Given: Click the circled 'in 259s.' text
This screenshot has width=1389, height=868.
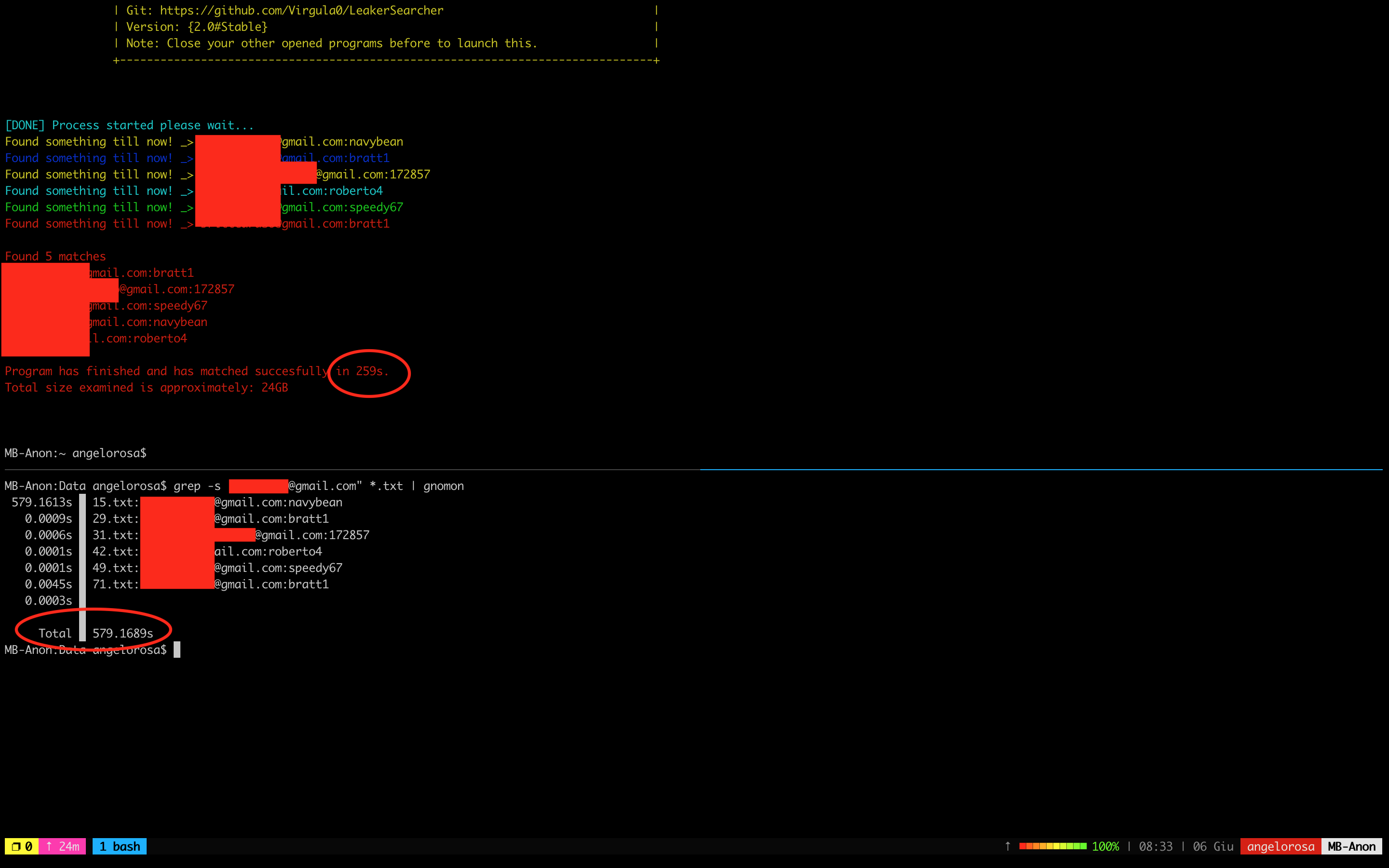Looking at the screenshot, I should (362, 371).
